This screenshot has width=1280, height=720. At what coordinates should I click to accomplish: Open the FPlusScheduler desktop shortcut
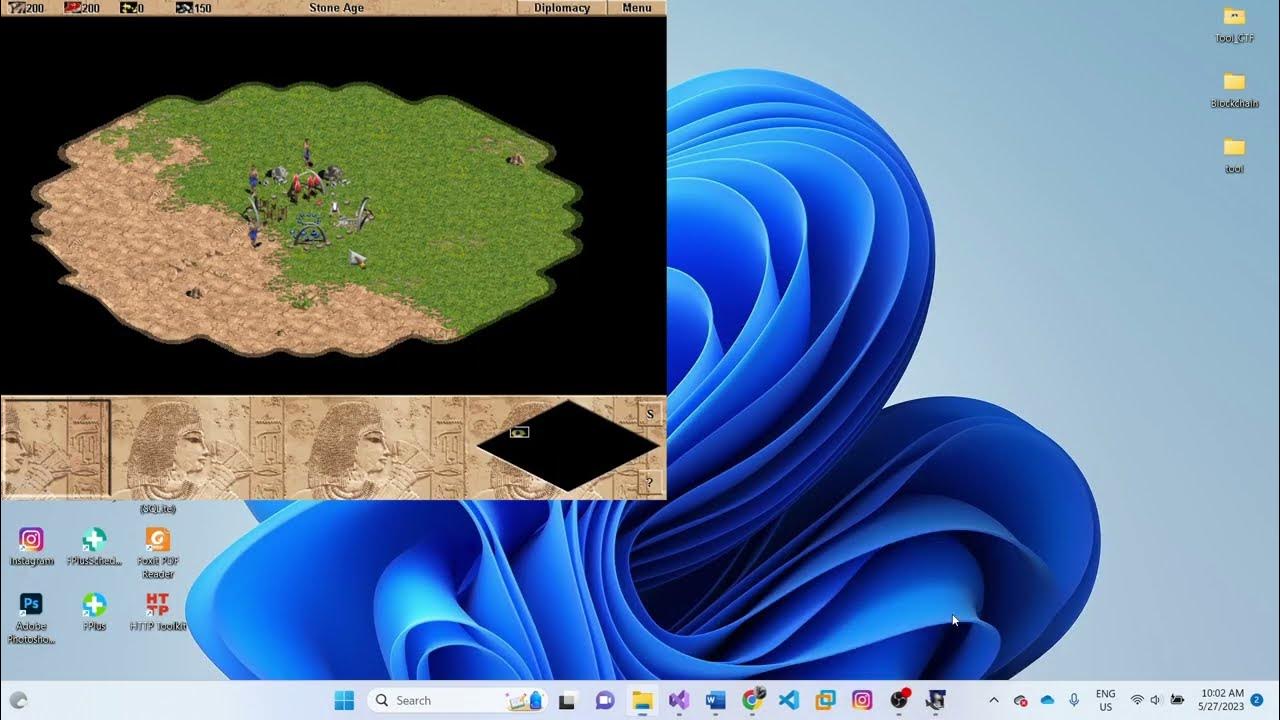coord(94,546)
